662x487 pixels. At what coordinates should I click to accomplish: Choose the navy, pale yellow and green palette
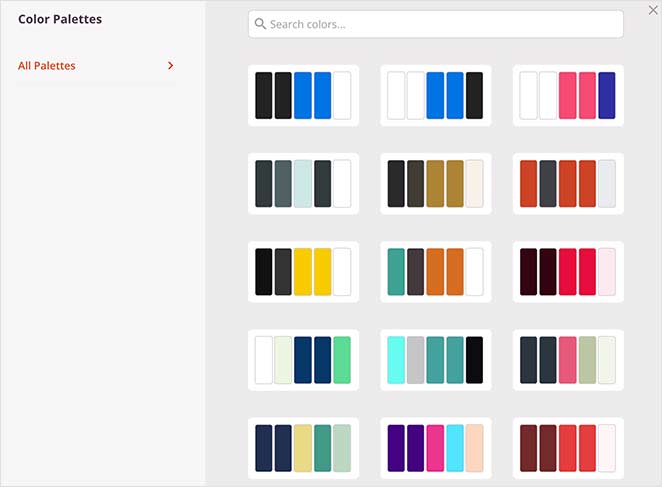coord(303,448)
